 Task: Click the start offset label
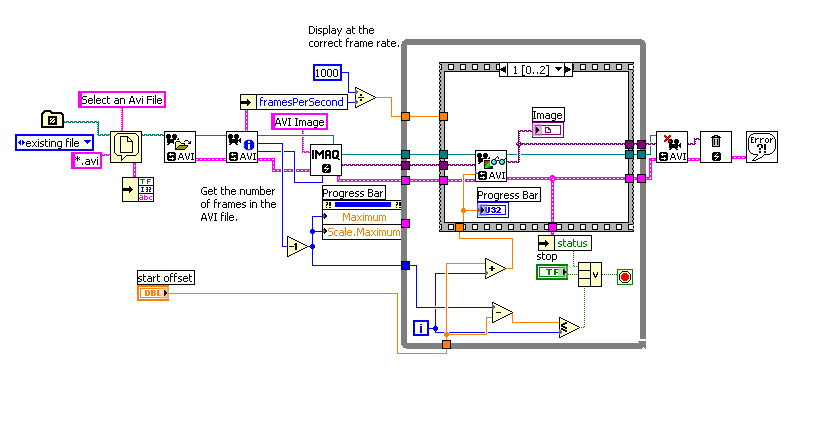pos(165,278)
